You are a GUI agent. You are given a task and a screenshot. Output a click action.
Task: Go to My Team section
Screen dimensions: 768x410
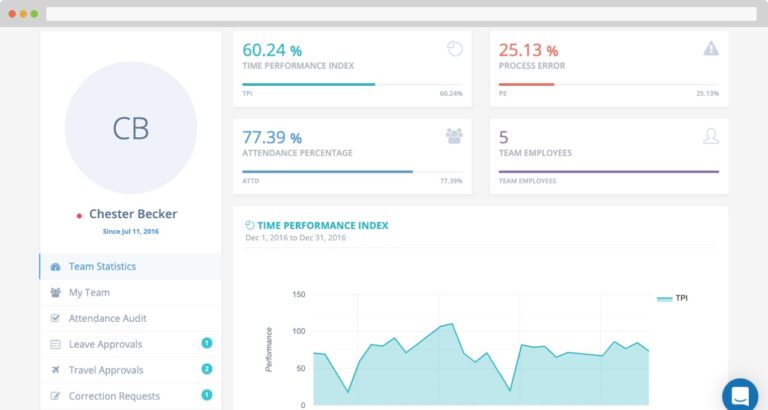coord(89,293)
